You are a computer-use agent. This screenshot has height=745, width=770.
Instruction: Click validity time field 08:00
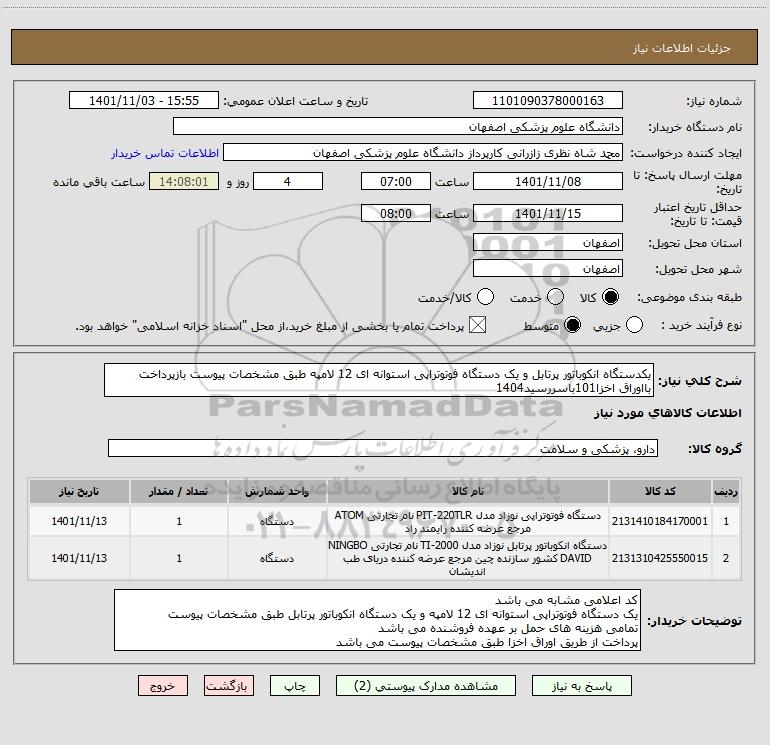396,214
